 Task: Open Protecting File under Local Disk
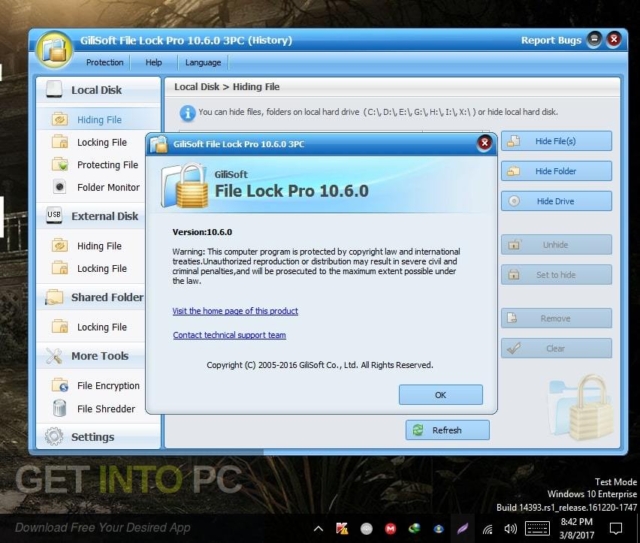108,165
